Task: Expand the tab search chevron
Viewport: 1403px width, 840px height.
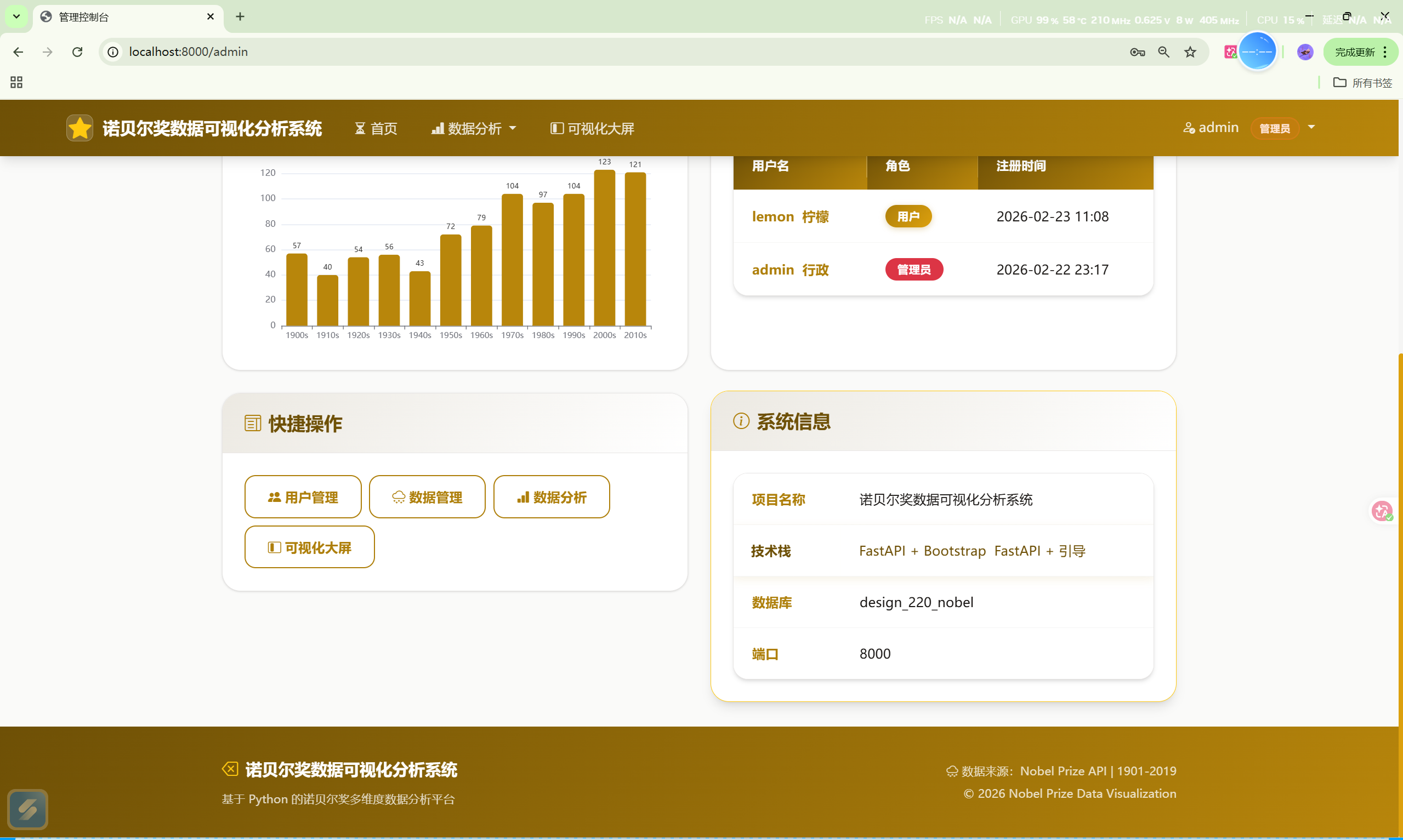Action: click(x=16, y=16)
